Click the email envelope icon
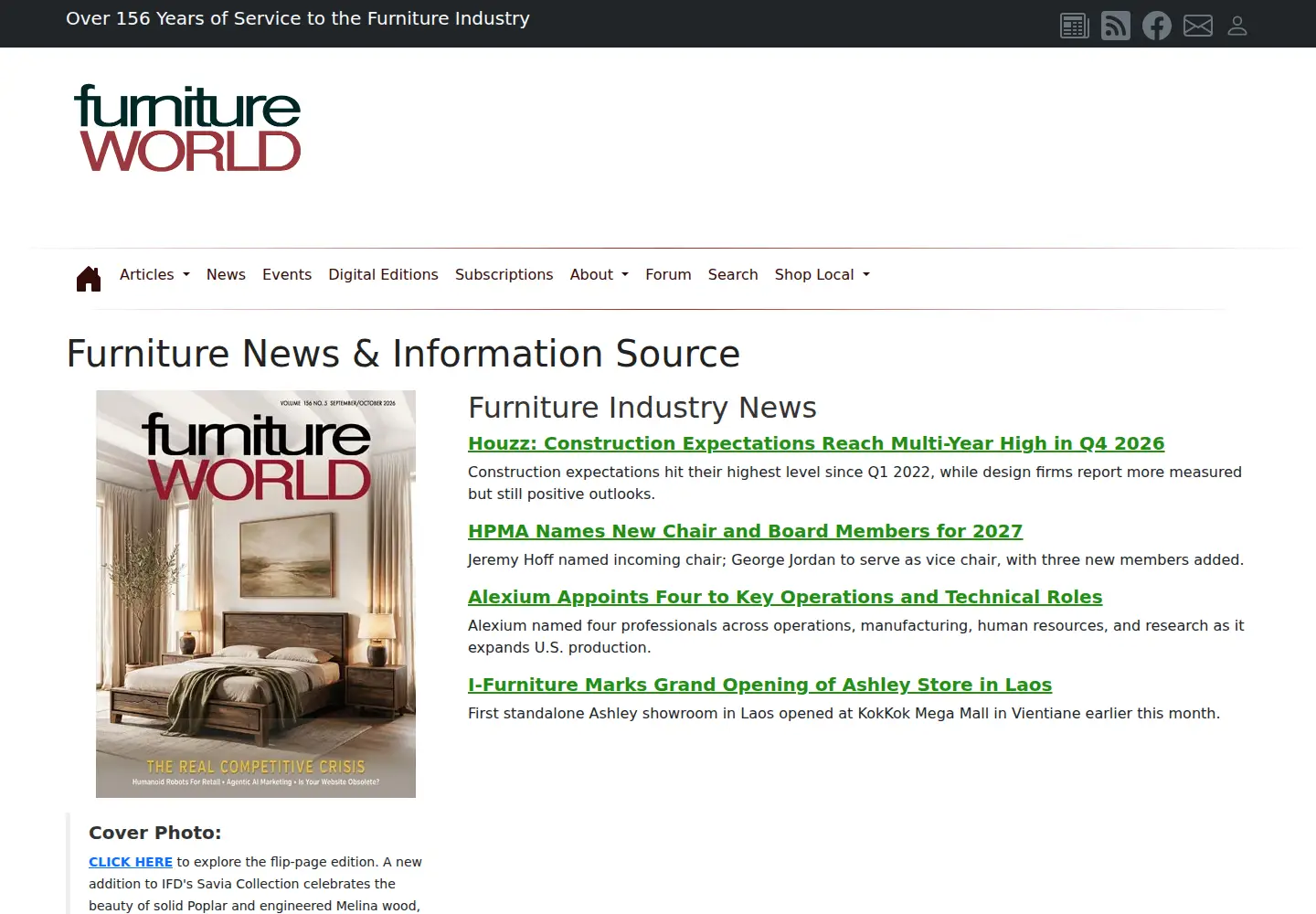Screen dimensions: 1316x914 [1197, 26]
